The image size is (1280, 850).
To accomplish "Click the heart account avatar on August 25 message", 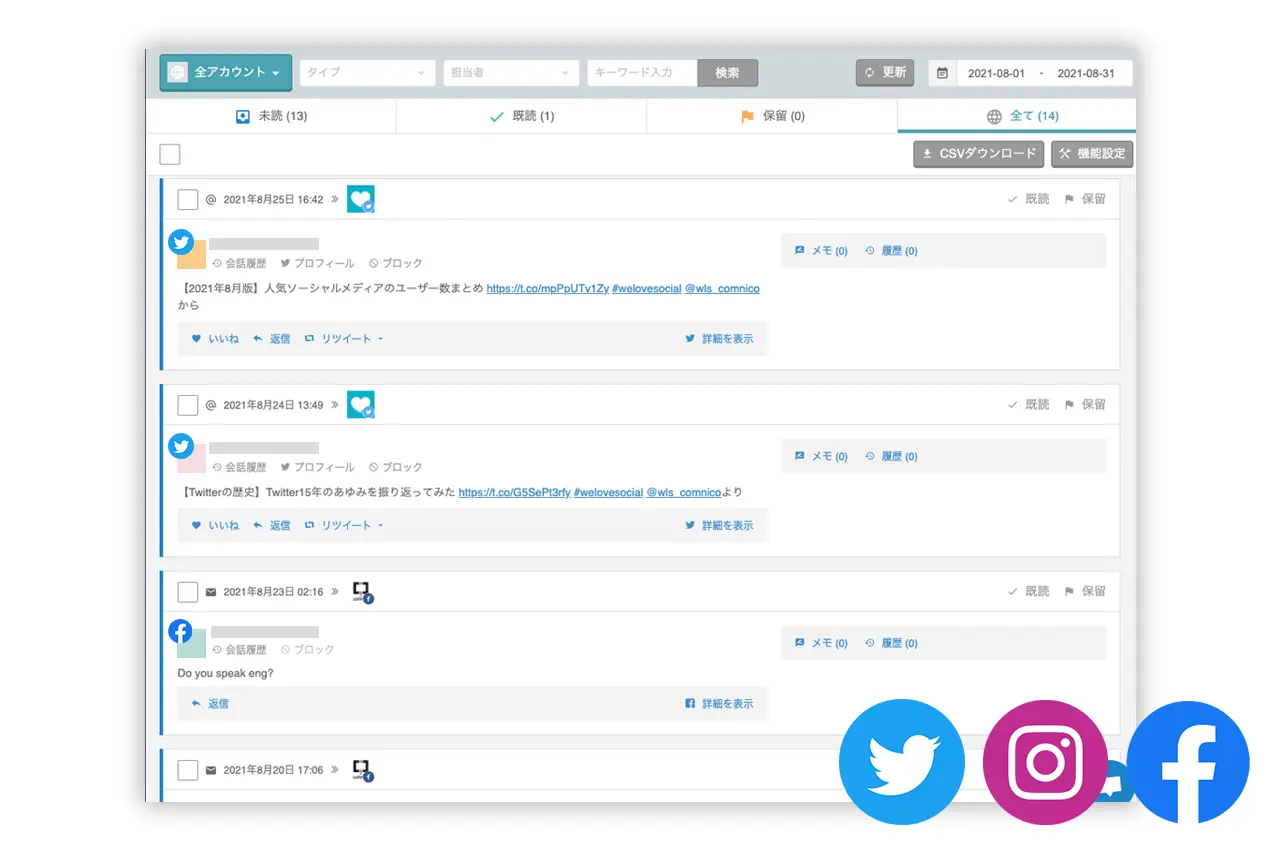I will click(361, 199).
